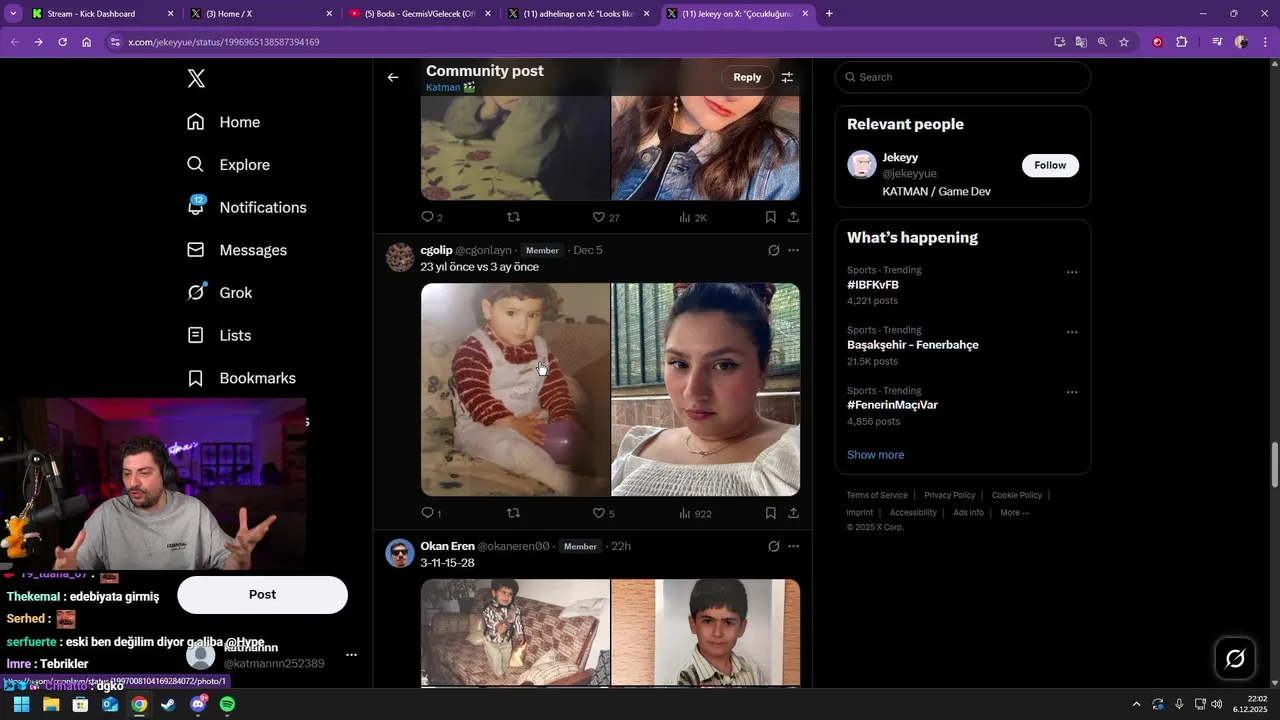Open cgolip profile avatar
The height and width of the screenshot is (720, 1280).
coord(400,257)
